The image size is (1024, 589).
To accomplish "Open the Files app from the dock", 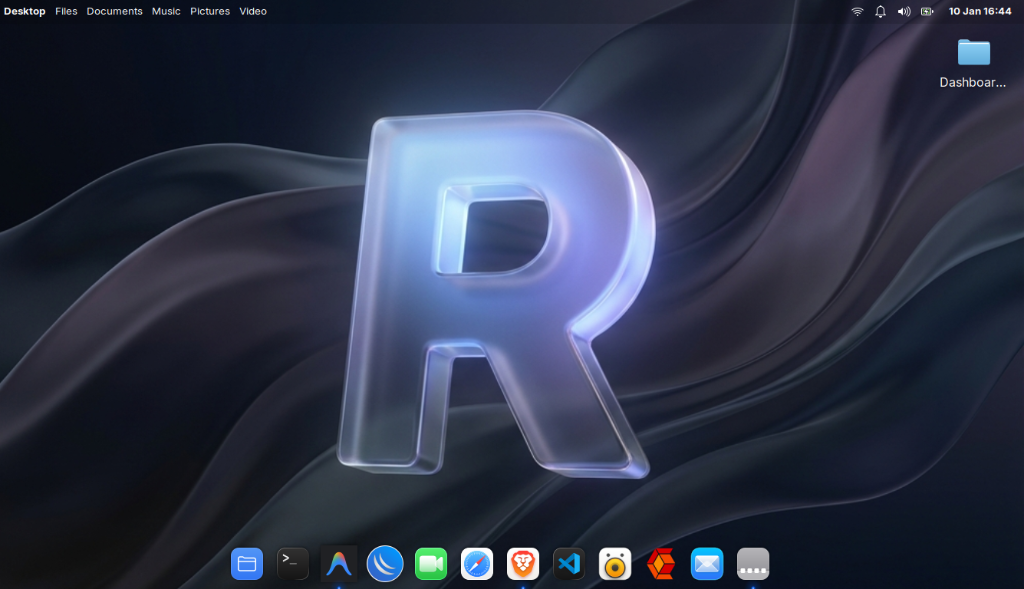I will (247, 563).
